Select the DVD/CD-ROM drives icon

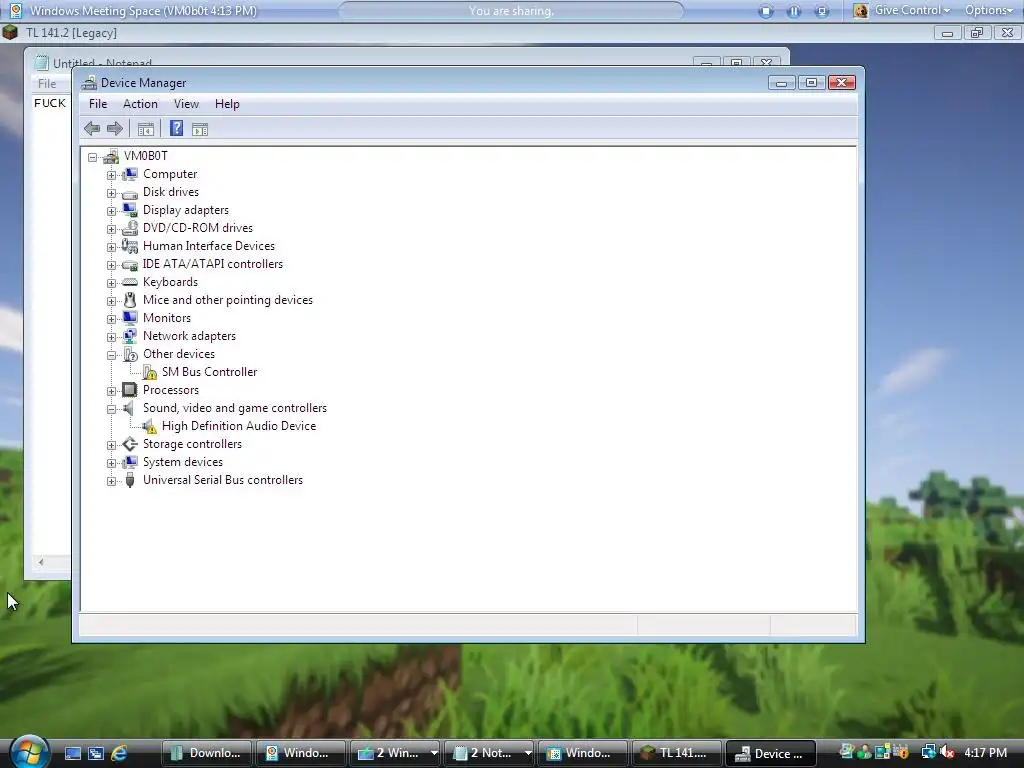(x=130, y=228)
